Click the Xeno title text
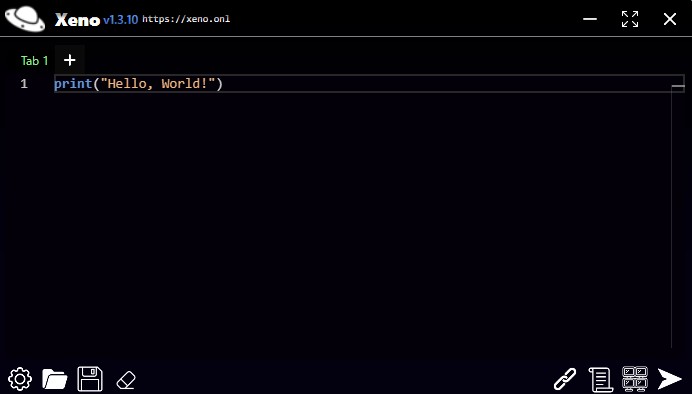The height and width of the screenshot is (394, 692). pyautogui.click(x=77, y=20)
